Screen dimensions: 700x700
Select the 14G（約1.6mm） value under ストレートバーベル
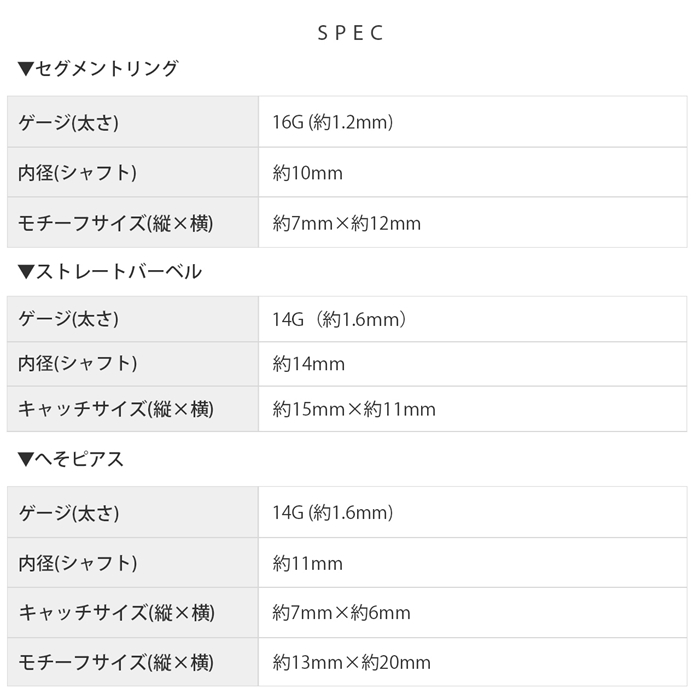pyautogui.click(x=339, y=319)
